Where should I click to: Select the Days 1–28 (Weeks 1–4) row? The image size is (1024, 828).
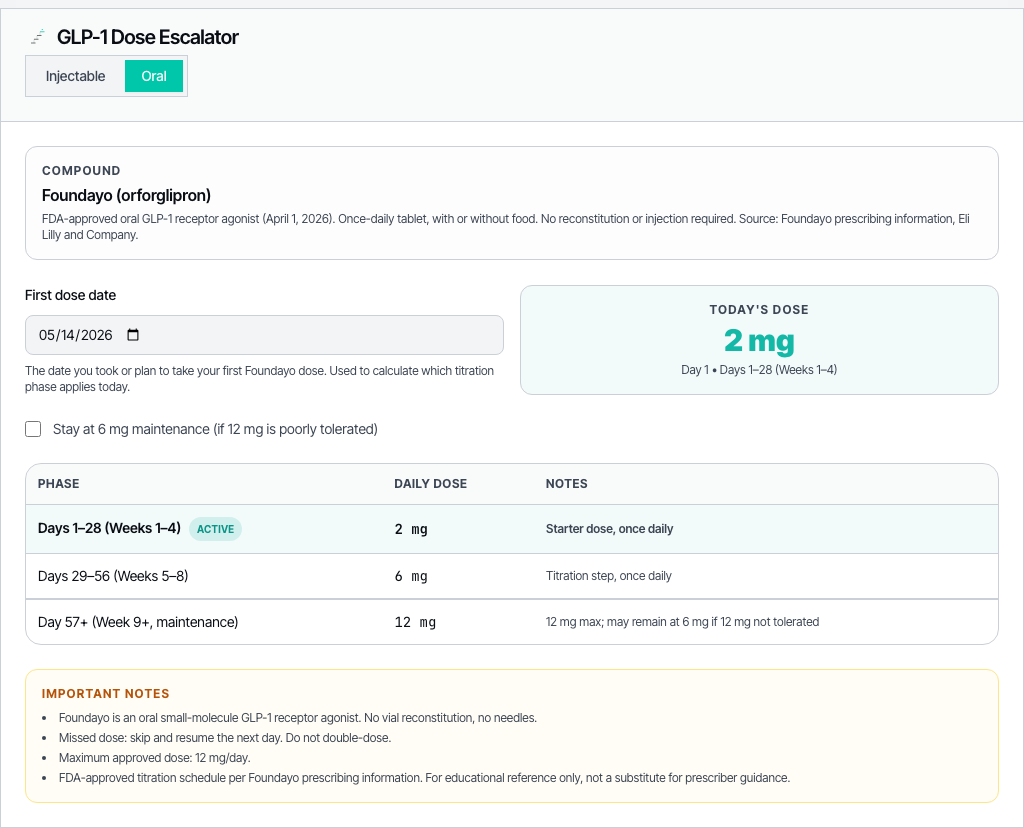[x=512, y=529]
